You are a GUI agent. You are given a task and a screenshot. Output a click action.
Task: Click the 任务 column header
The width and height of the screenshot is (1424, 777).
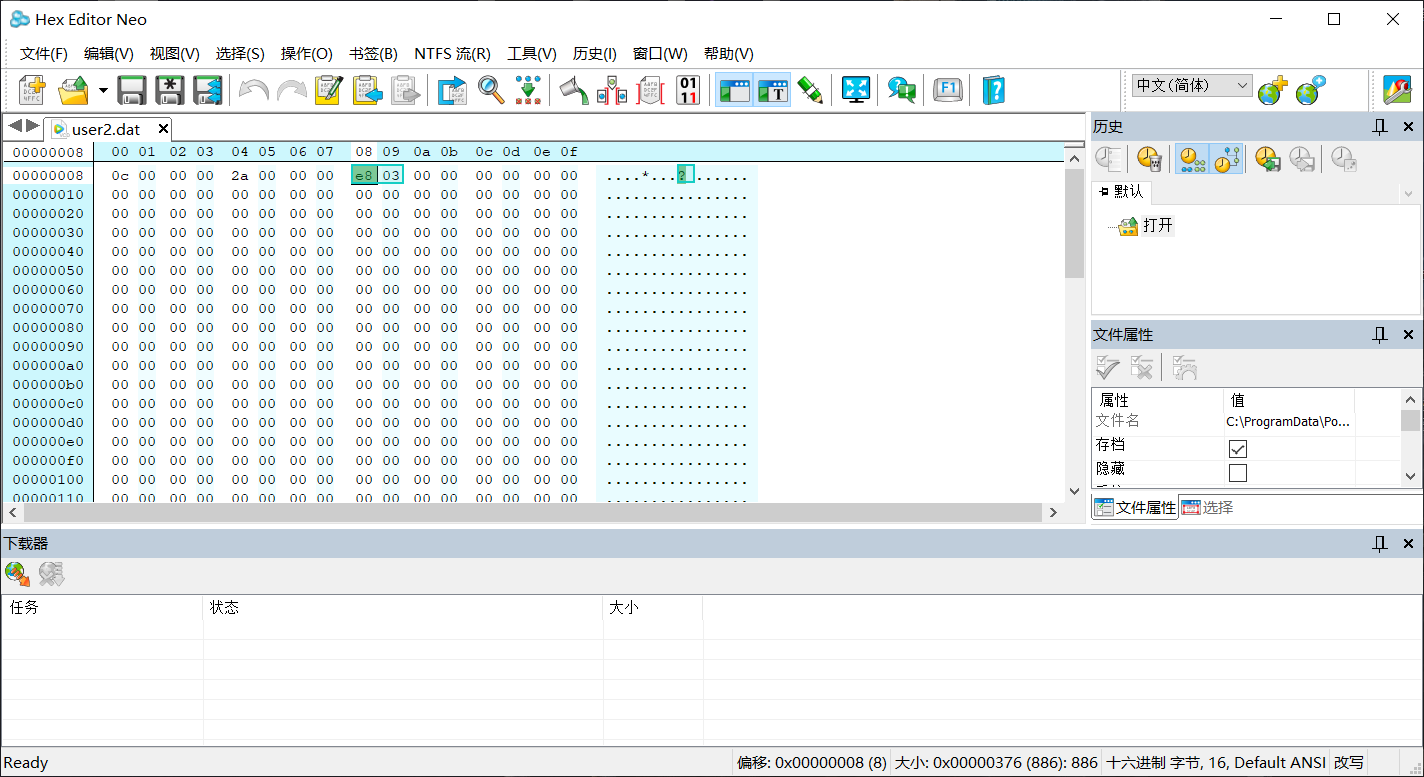click(102, 607)
